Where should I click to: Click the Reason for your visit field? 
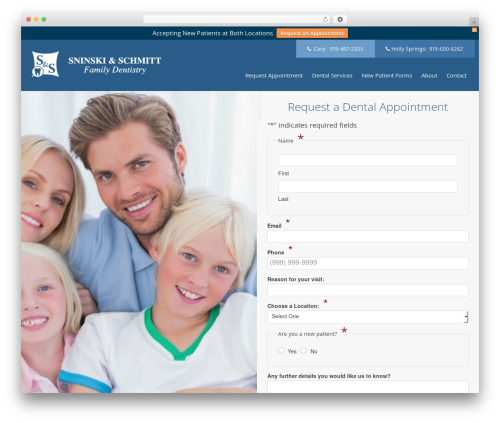coord(368,290)
